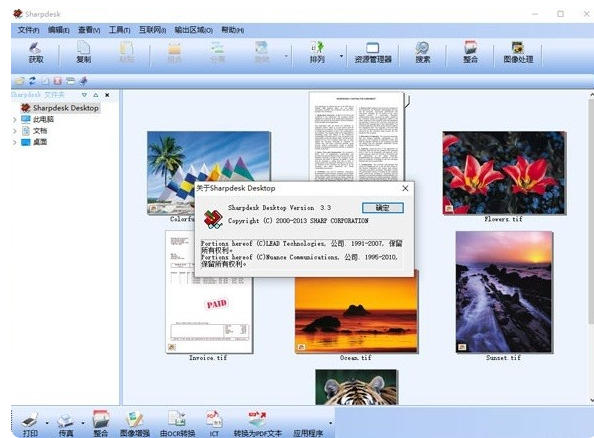Open the 互联网 (Internet) menu
This screenshot has height=438, width=594.
tap(152, 30)
